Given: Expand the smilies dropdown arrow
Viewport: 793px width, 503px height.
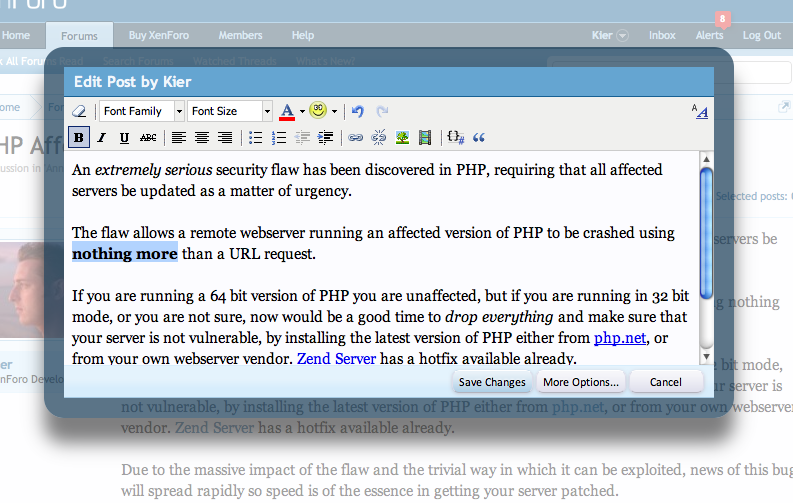Looking at the screenshot, I should pos(334,111).
